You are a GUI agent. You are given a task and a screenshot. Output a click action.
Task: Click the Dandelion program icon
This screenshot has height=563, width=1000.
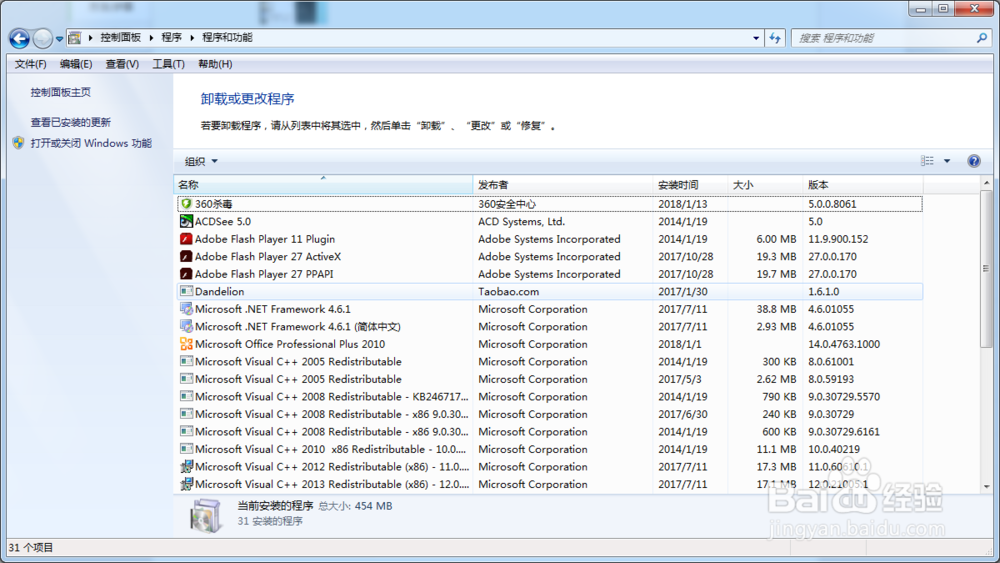click(x=186, y=291)
